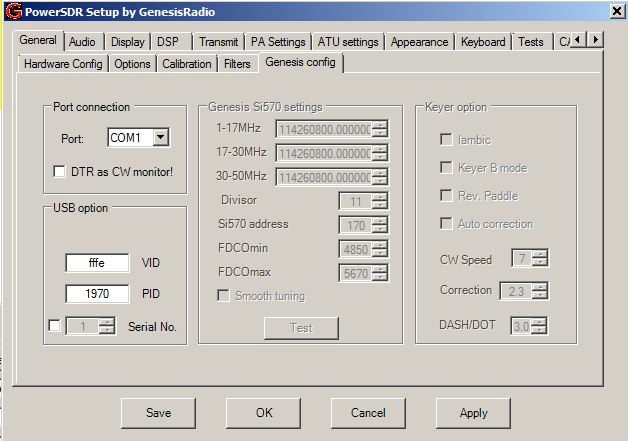Click the Save button
The image size is (628, 441).
pos(158,413)
